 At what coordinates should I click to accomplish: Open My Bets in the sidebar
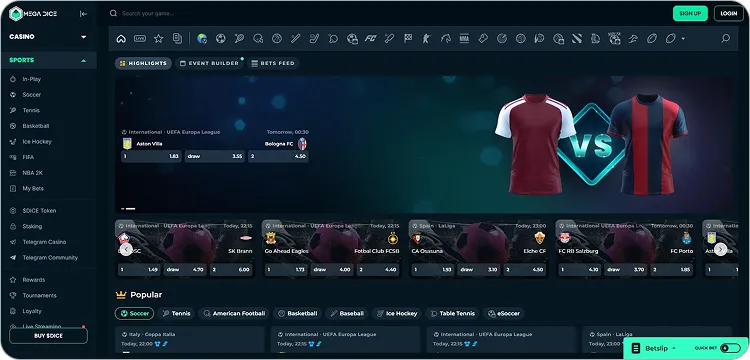tap(33, 189)
